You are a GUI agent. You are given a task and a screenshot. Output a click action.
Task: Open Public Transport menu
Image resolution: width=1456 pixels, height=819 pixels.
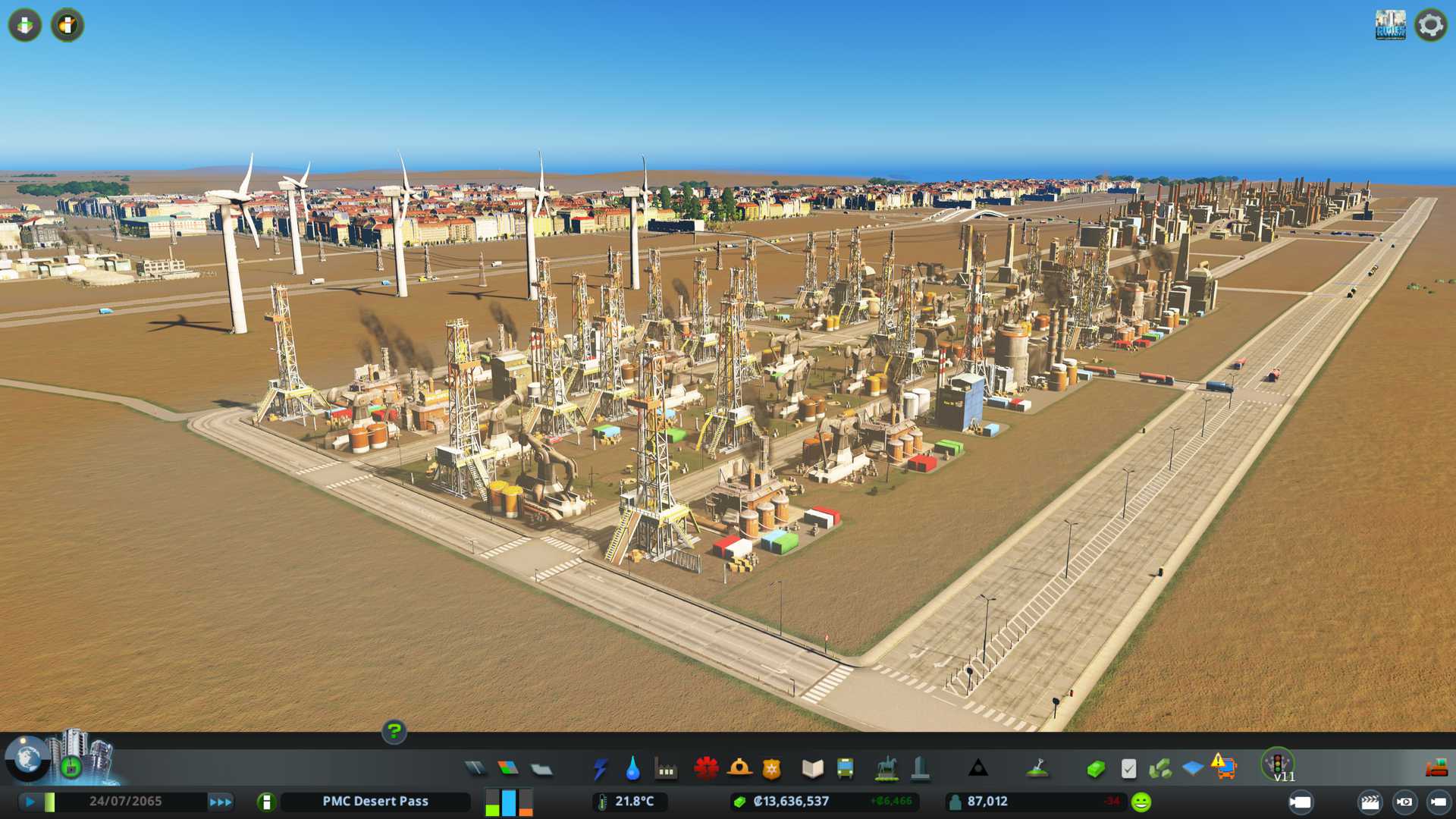(845, 769)
